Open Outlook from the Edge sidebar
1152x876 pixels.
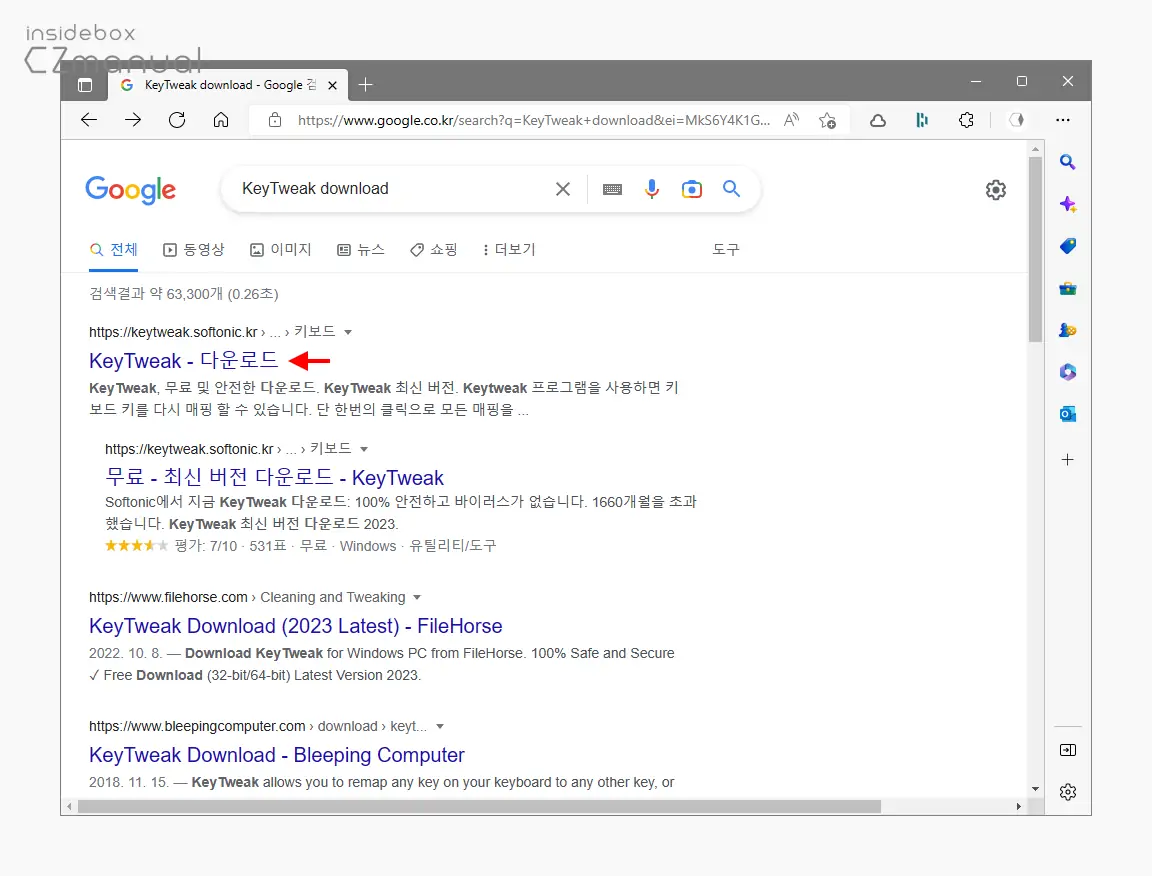1068,413
